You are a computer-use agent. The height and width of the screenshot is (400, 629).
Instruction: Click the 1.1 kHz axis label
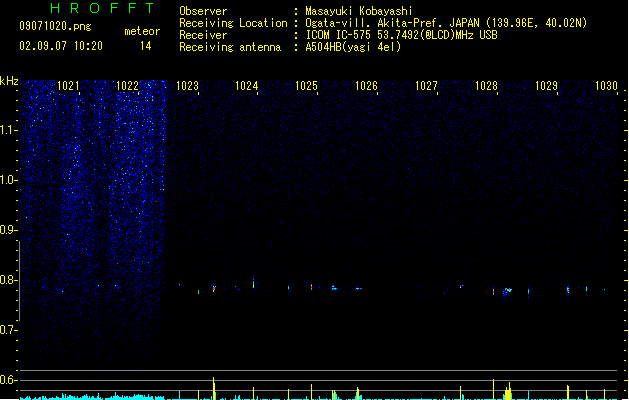tap(8, 130)
